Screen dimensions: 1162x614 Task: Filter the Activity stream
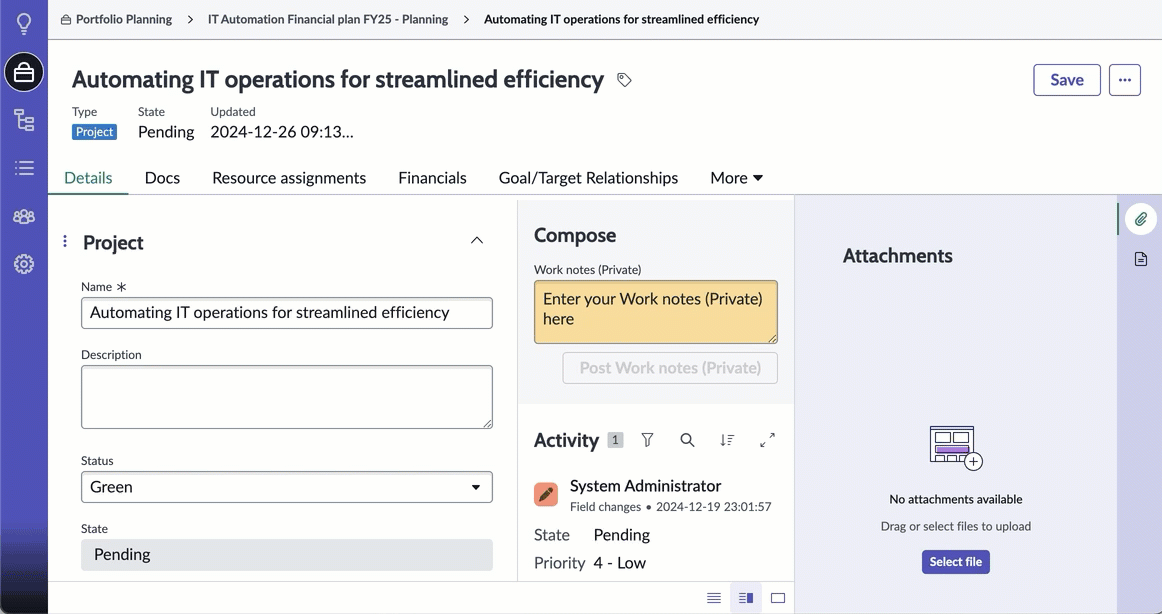[x=647, y=440]
